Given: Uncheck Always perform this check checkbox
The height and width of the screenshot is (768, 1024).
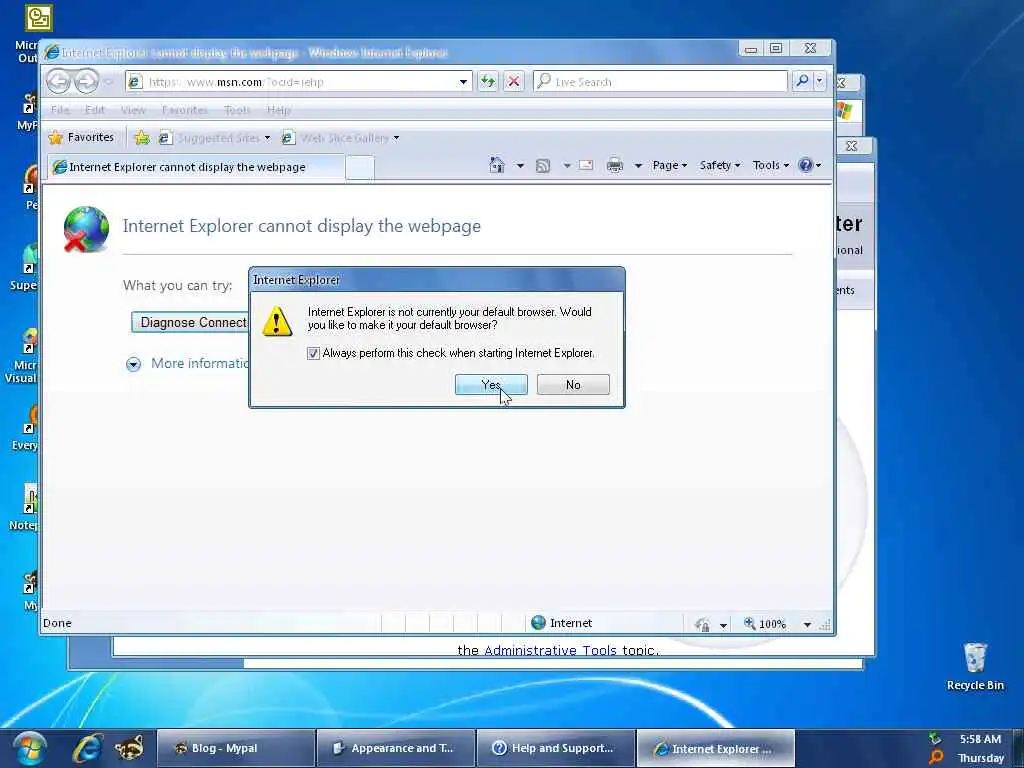Looking at the screenshot, I should [313, 353].
